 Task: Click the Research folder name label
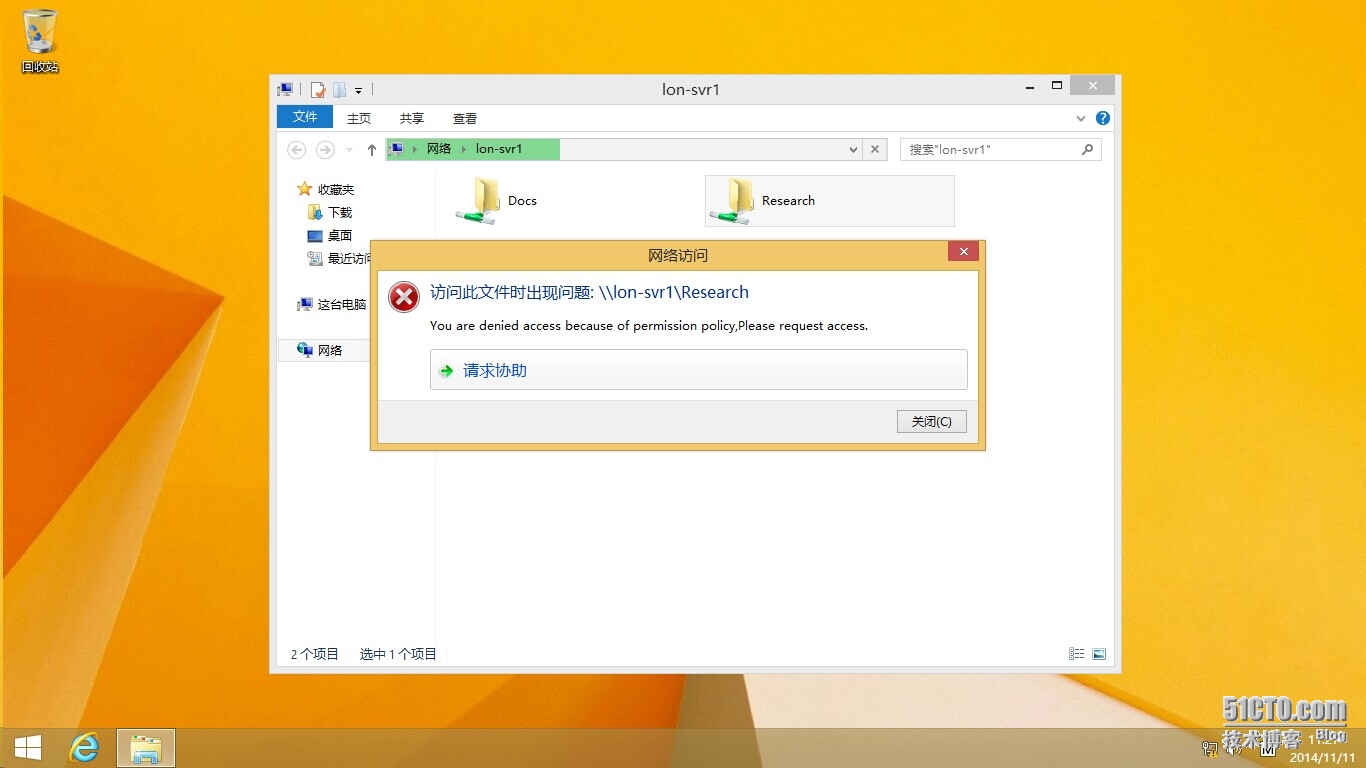click(x=788, y=201)
